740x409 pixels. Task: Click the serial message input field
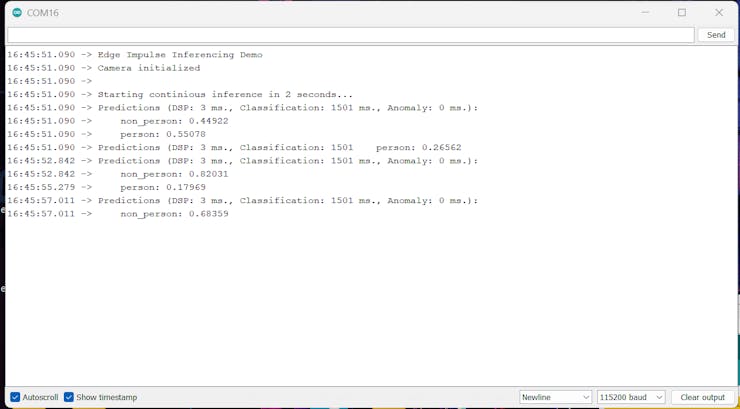(351, 35)
